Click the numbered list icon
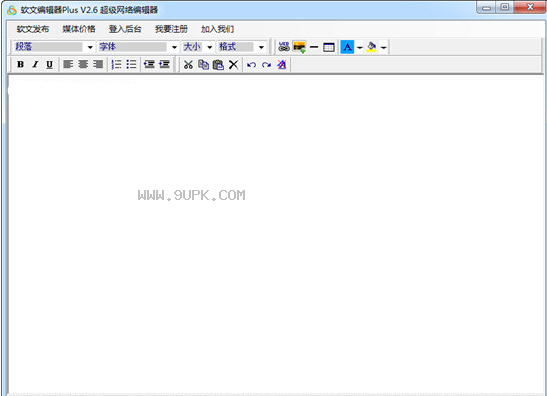 tap(116, 64)
